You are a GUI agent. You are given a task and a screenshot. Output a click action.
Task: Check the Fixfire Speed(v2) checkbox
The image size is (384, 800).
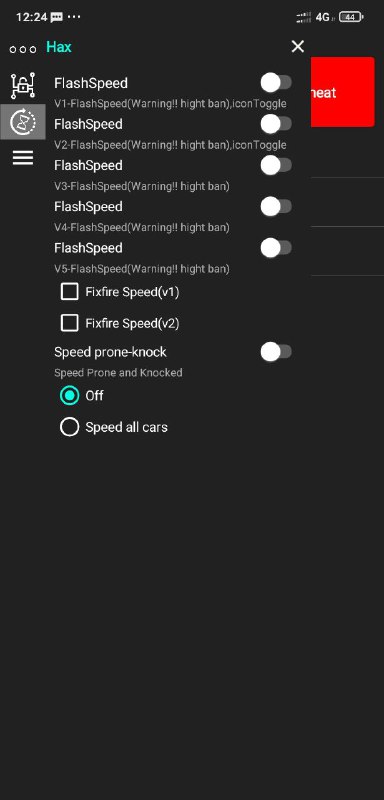pos(69,323)
